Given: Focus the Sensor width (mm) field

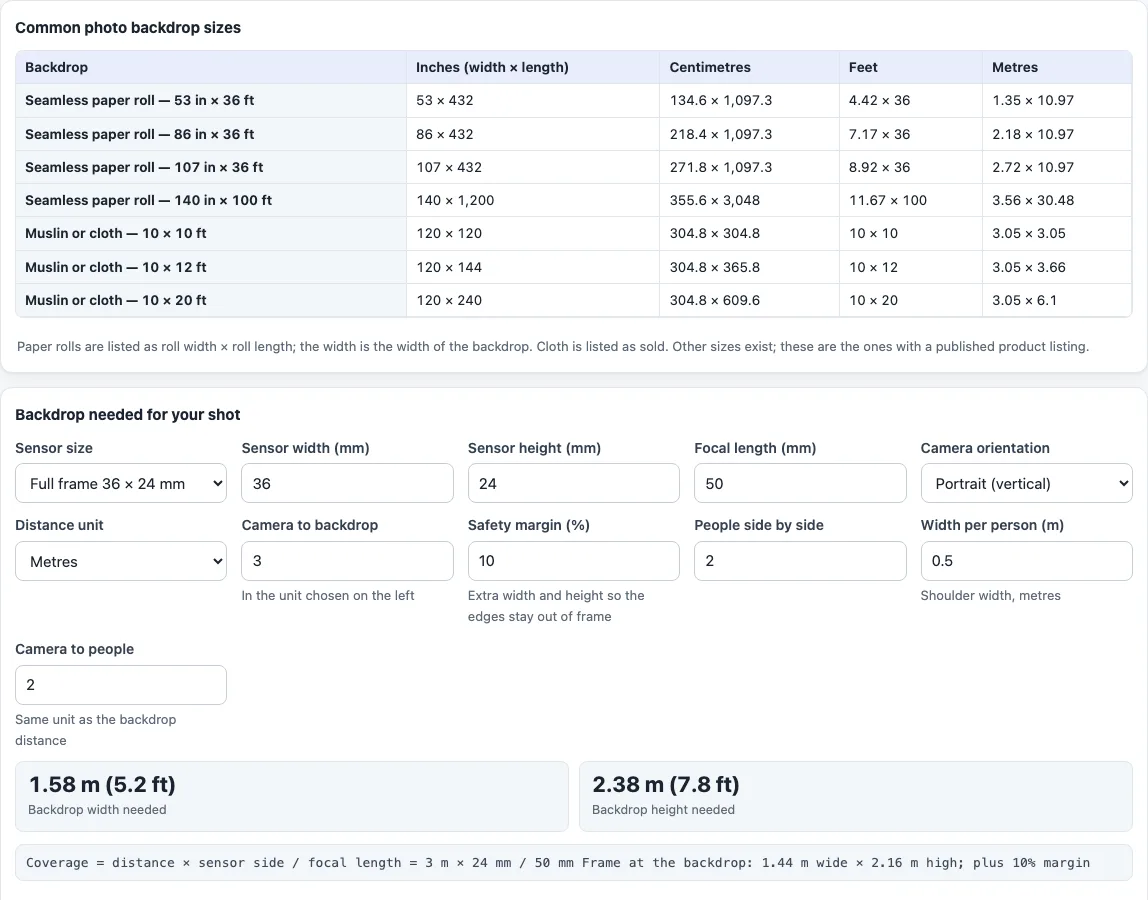Looking at the screenshot, I should 347,483.
